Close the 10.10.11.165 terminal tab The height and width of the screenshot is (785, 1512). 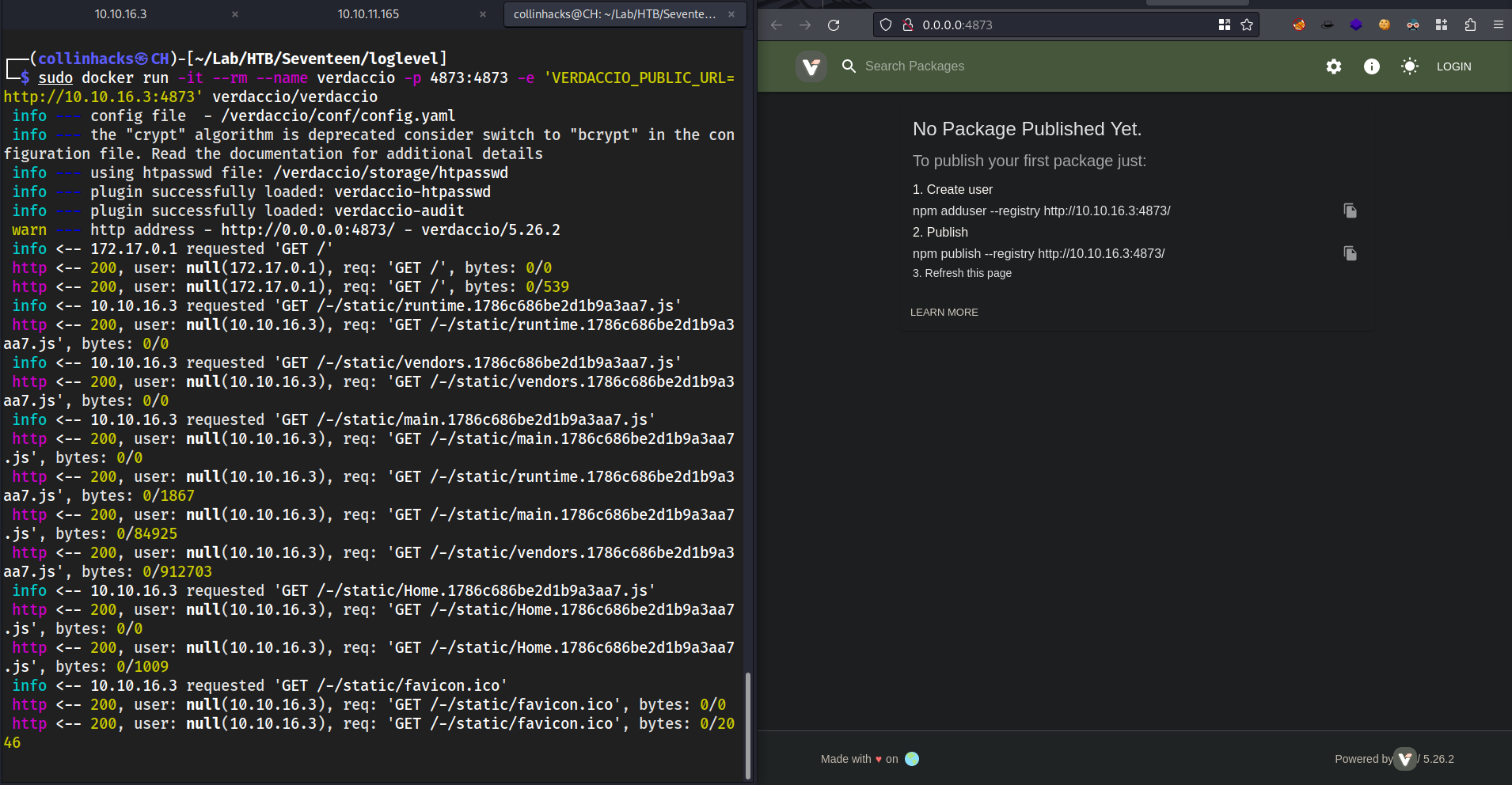[483, 14]
